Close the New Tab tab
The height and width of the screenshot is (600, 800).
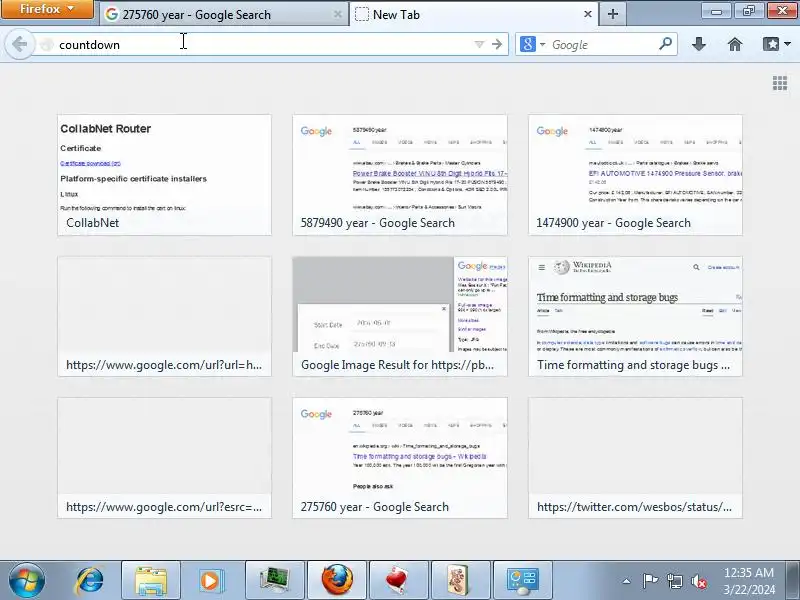pos(588,14)
